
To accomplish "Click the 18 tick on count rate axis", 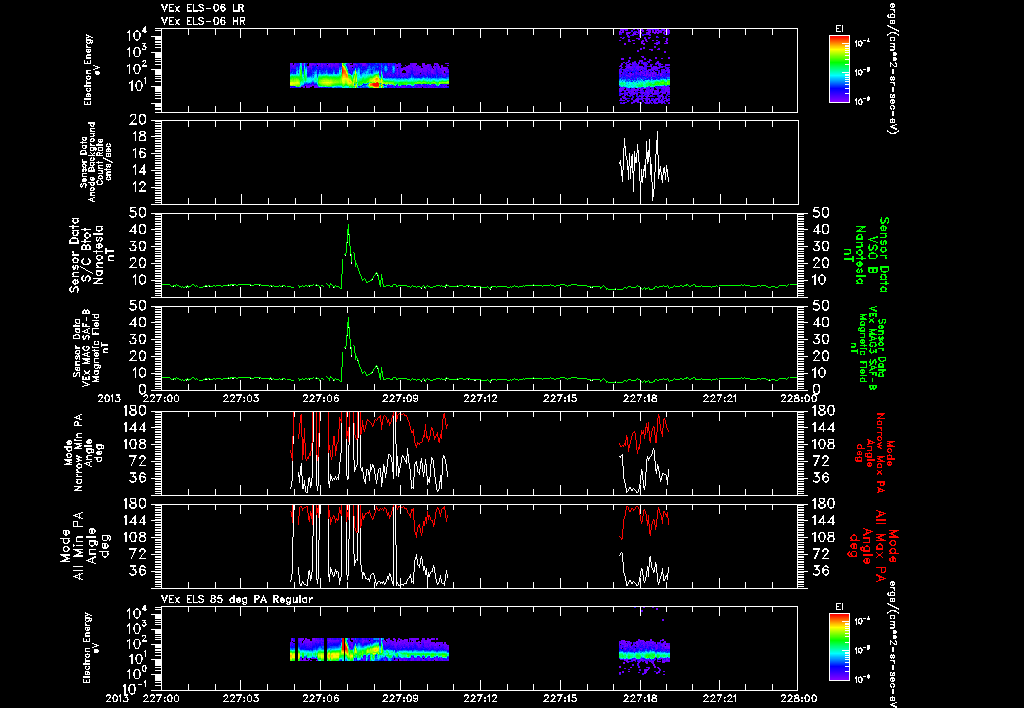I will pyautogui.click(x=137, y=137).
